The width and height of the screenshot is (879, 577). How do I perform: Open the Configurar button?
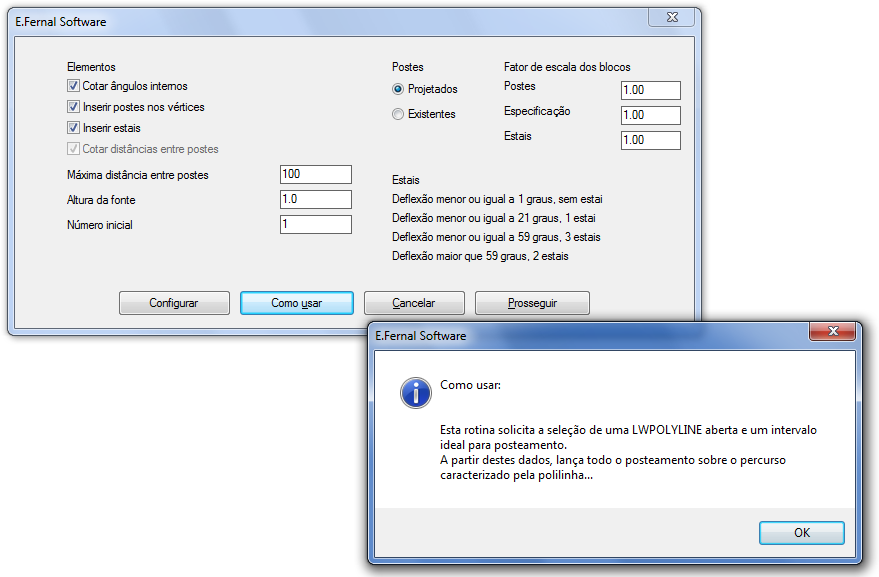pyautogui.click(x=174, y=303)
